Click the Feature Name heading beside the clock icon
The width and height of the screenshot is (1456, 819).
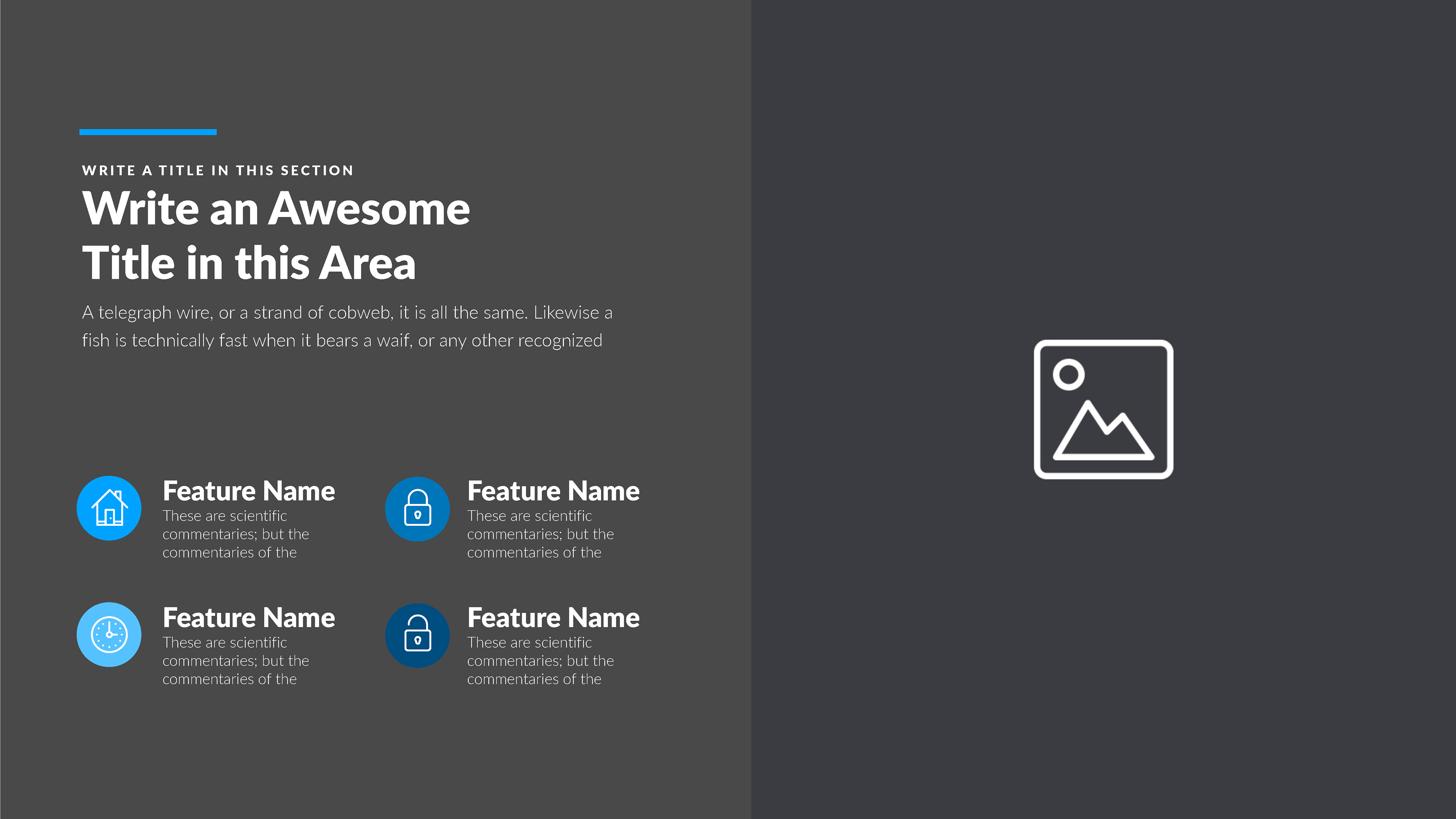(x=249, y=617)
